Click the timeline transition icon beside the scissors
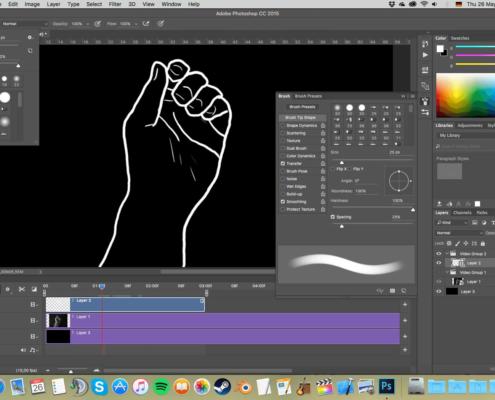 34,289
